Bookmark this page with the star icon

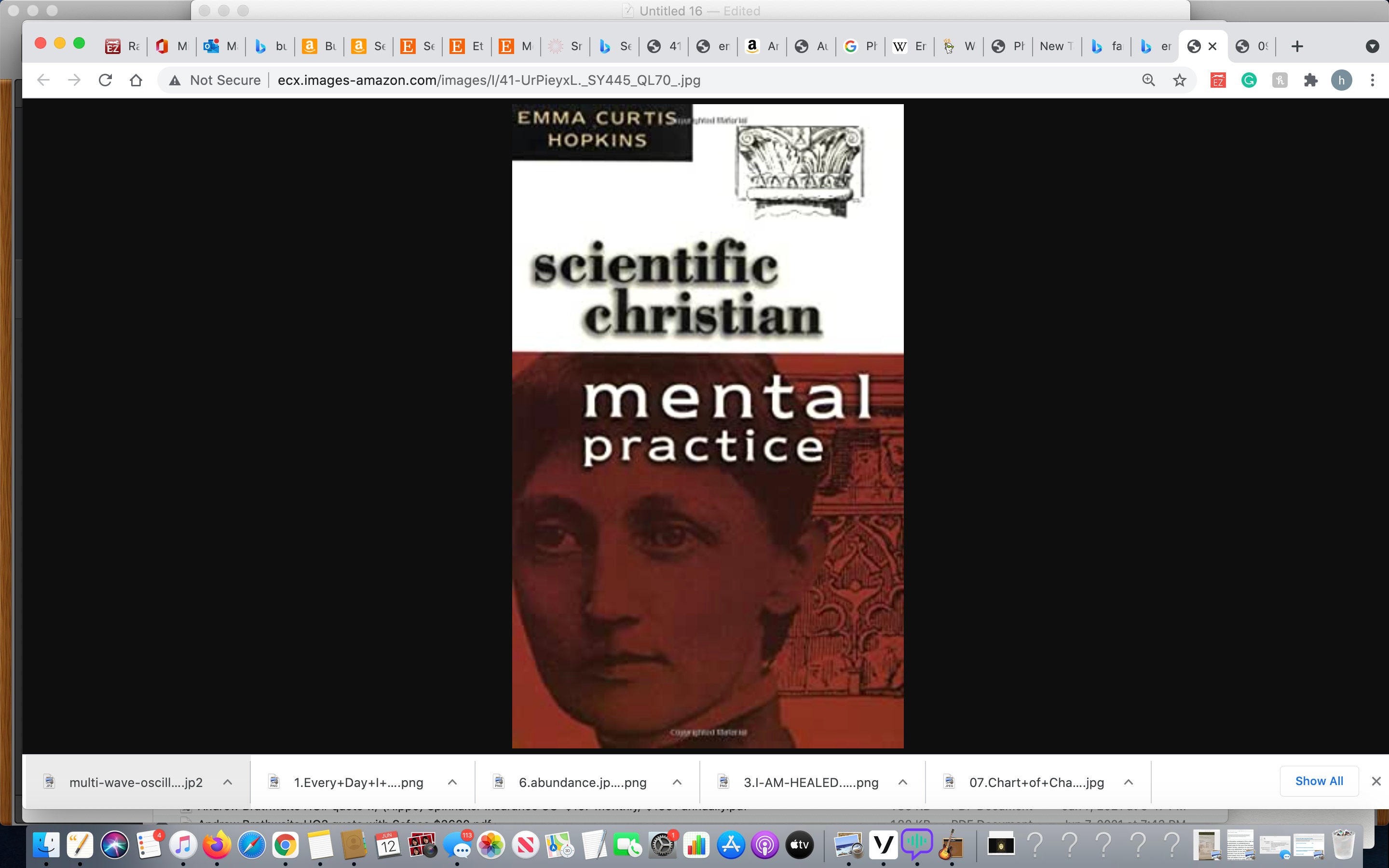point(1180,81)
